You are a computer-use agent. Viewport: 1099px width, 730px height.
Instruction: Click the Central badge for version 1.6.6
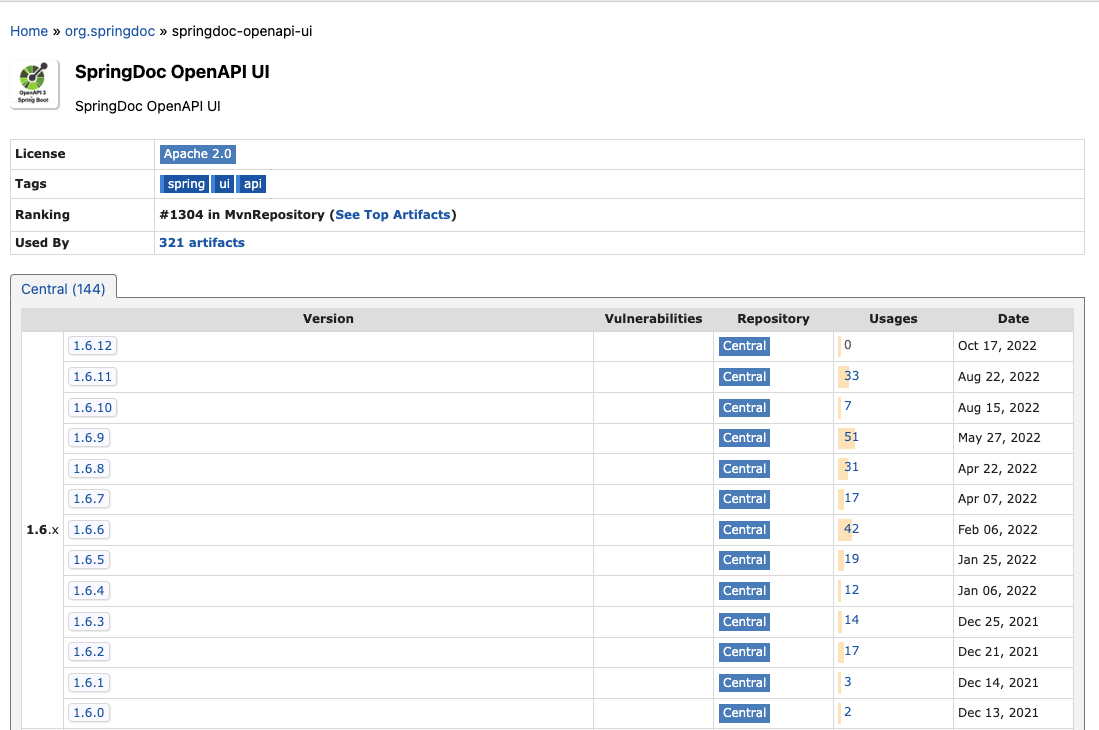coord(744,530)
